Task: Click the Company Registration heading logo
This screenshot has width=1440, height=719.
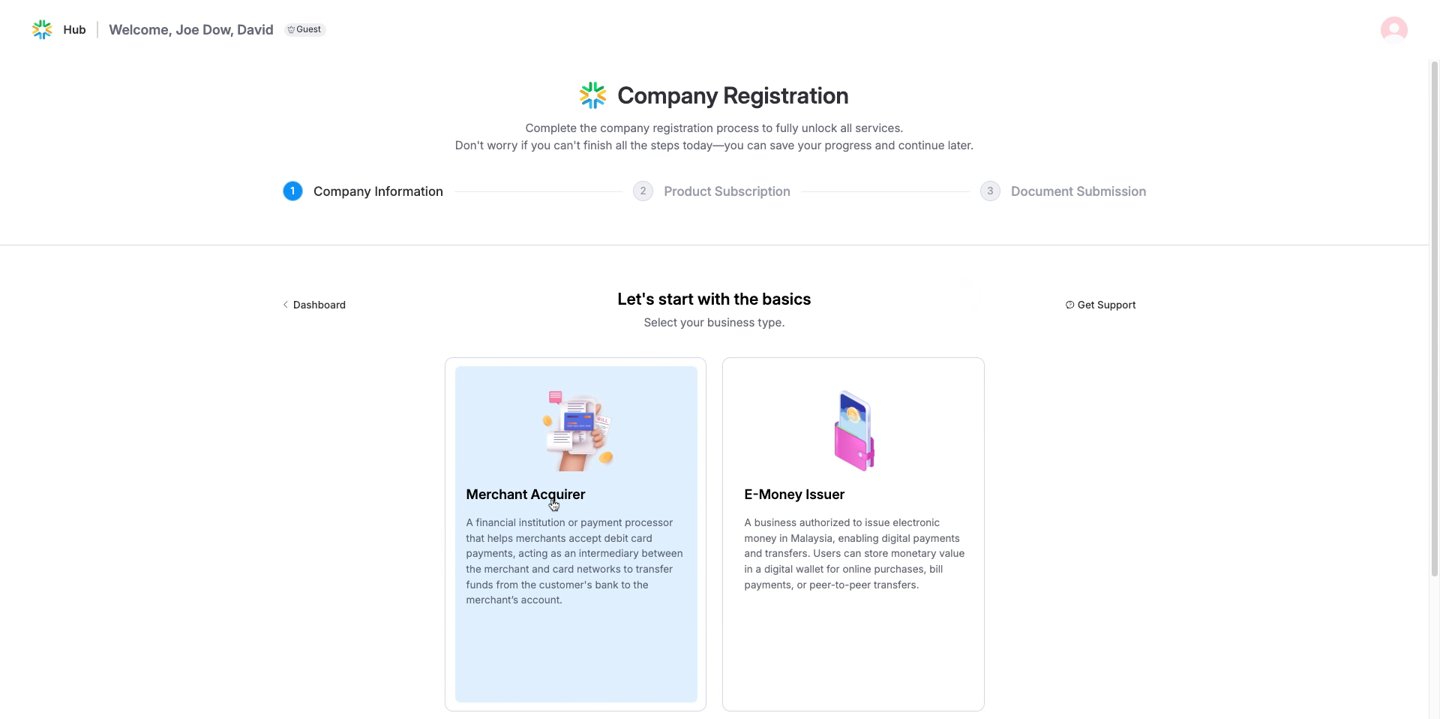Action: [x=593, y=96]
